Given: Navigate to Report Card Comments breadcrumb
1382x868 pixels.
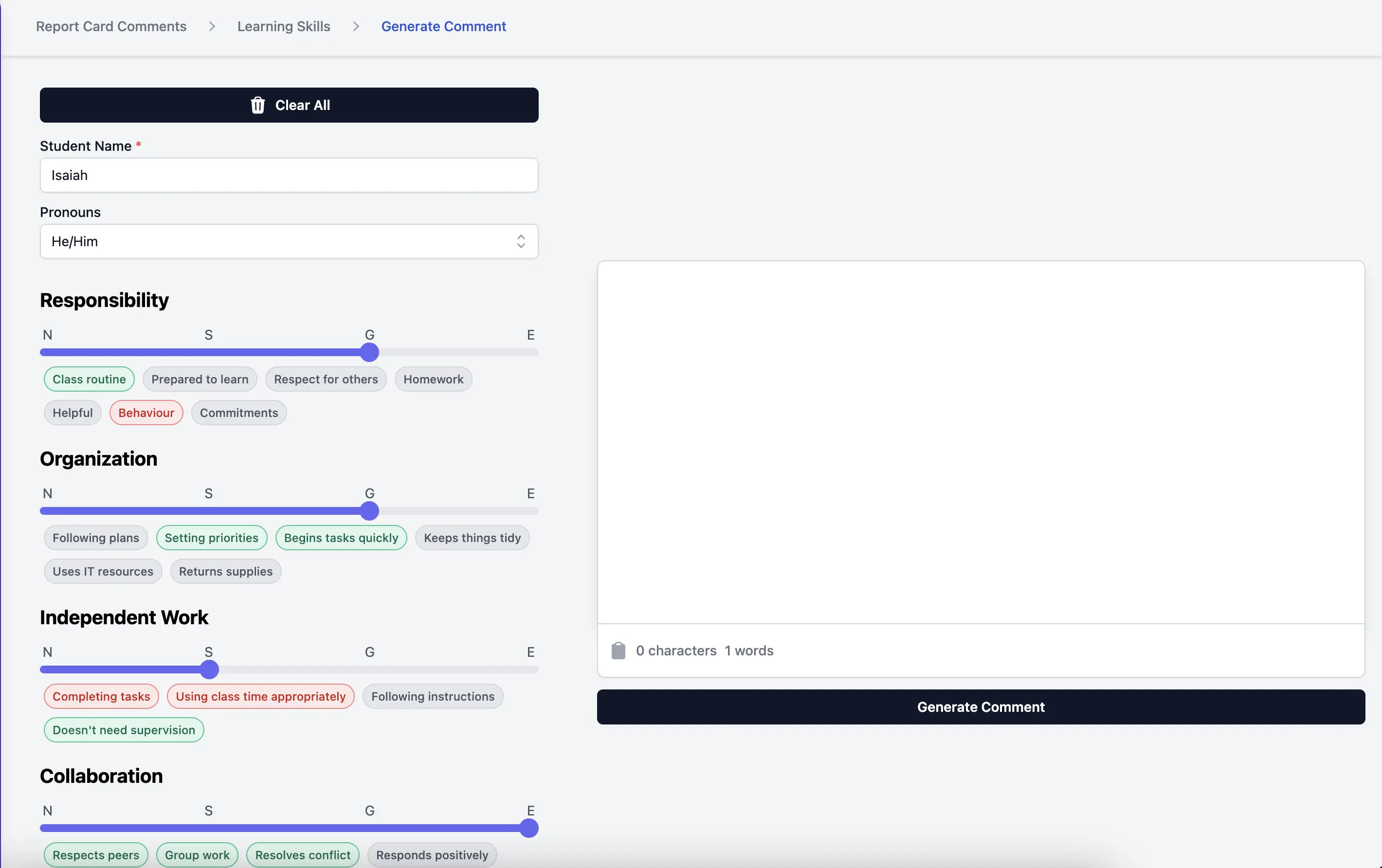Looking at the screenshot, I should pos(111,26).
